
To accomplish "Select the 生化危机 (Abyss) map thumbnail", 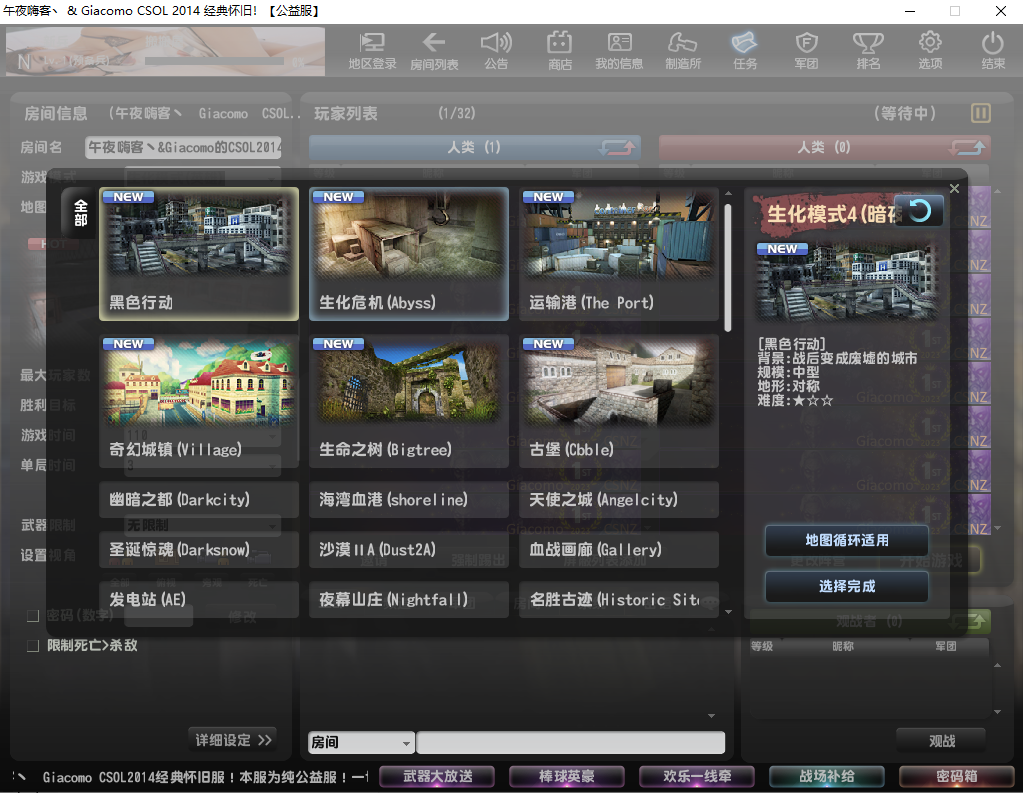I will coord(408,254).
